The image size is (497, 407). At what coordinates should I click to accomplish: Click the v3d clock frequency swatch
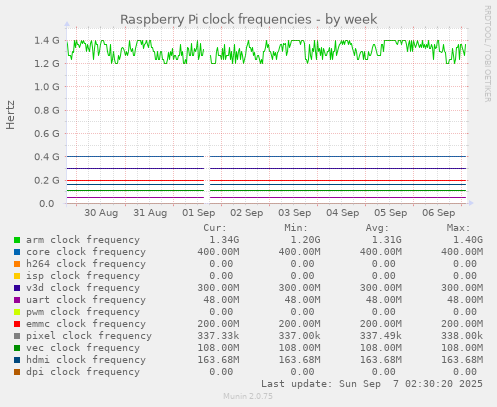tap(17, 288)
